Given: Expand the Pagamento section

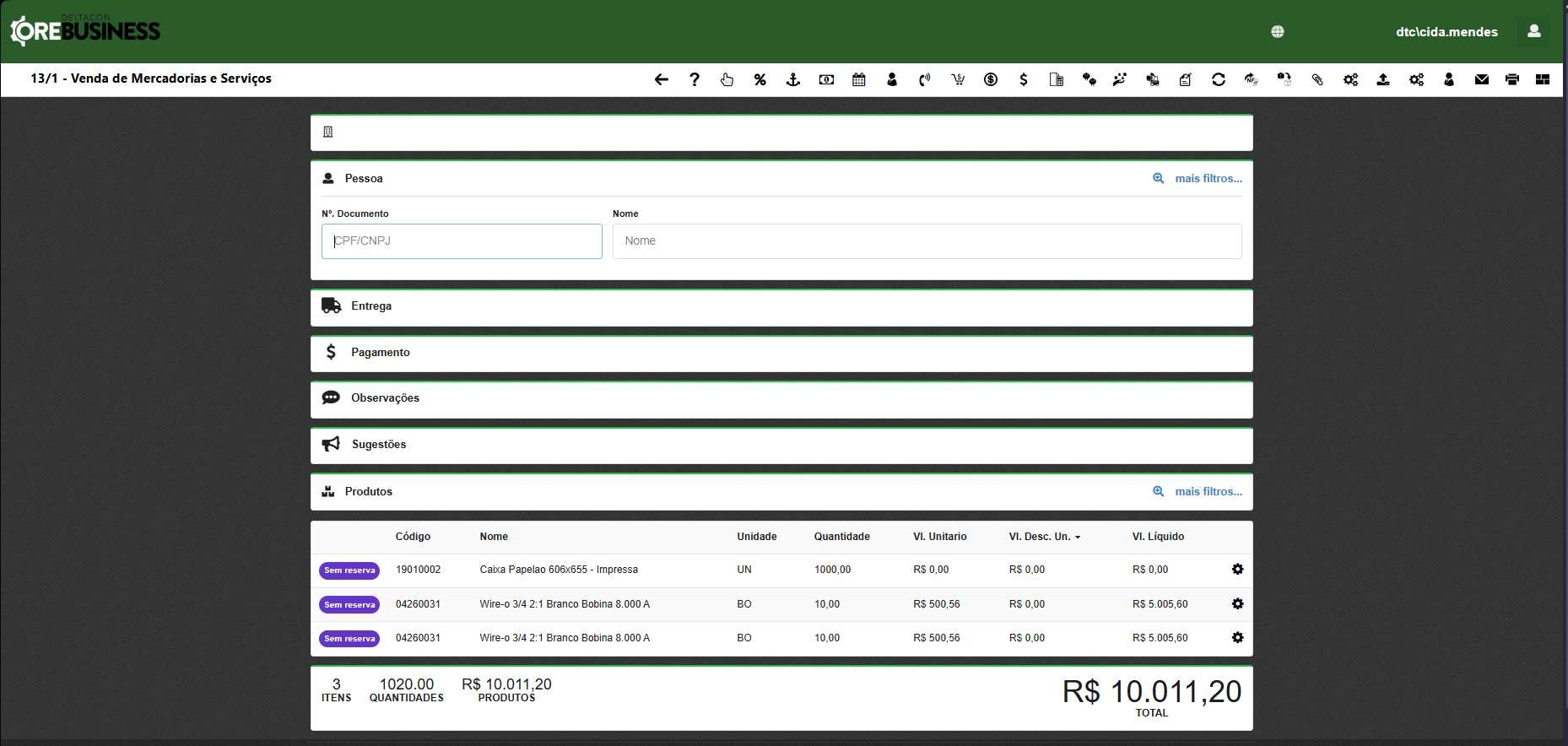Looking at the screenshot, I should point(380,353).
